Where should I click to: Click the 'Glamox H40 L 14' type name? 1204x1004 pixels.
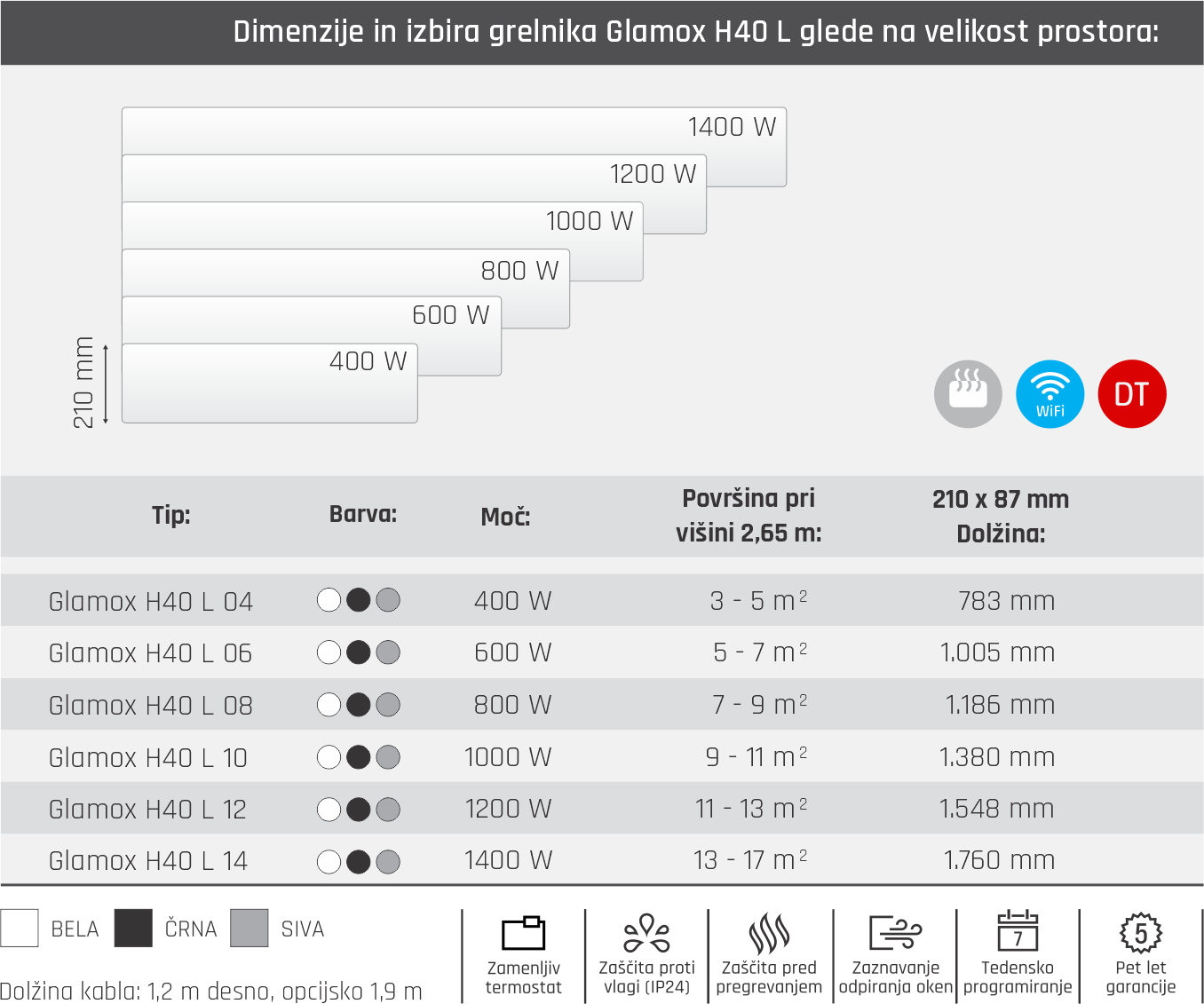point(148,860)
